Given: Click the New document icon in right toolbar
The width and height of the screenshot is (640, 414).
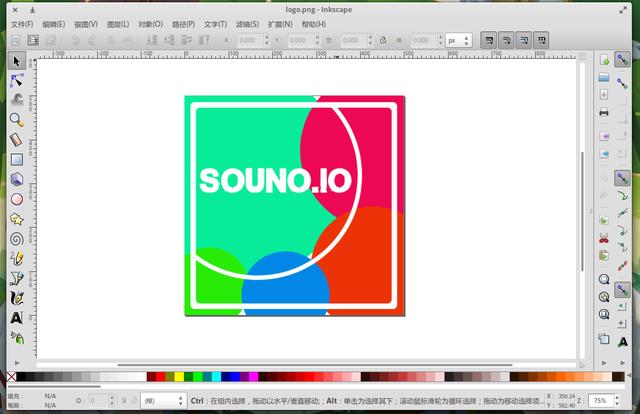Looking at the screenshot, I should tap(604, 60).
